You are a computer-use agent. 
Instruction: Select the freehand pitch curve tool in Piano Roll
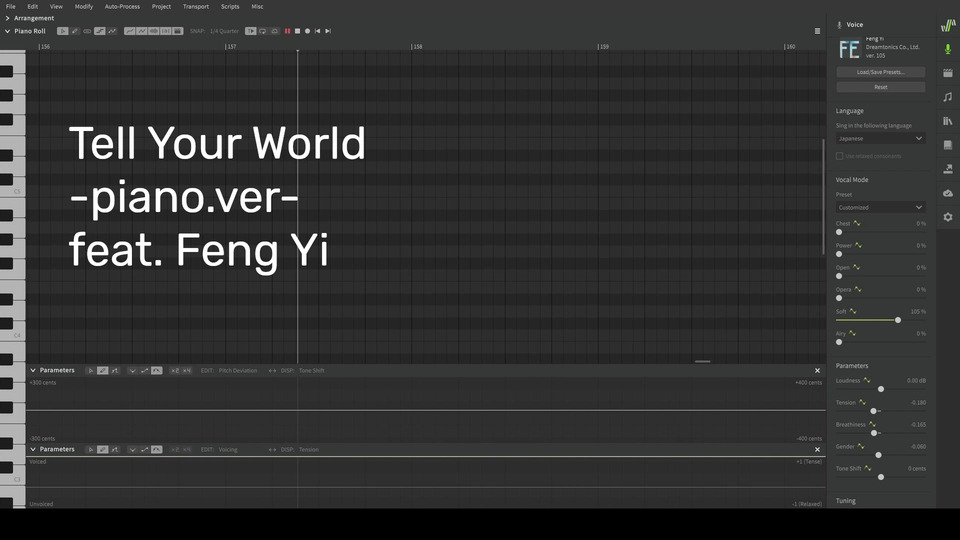[x=112, y=31]
